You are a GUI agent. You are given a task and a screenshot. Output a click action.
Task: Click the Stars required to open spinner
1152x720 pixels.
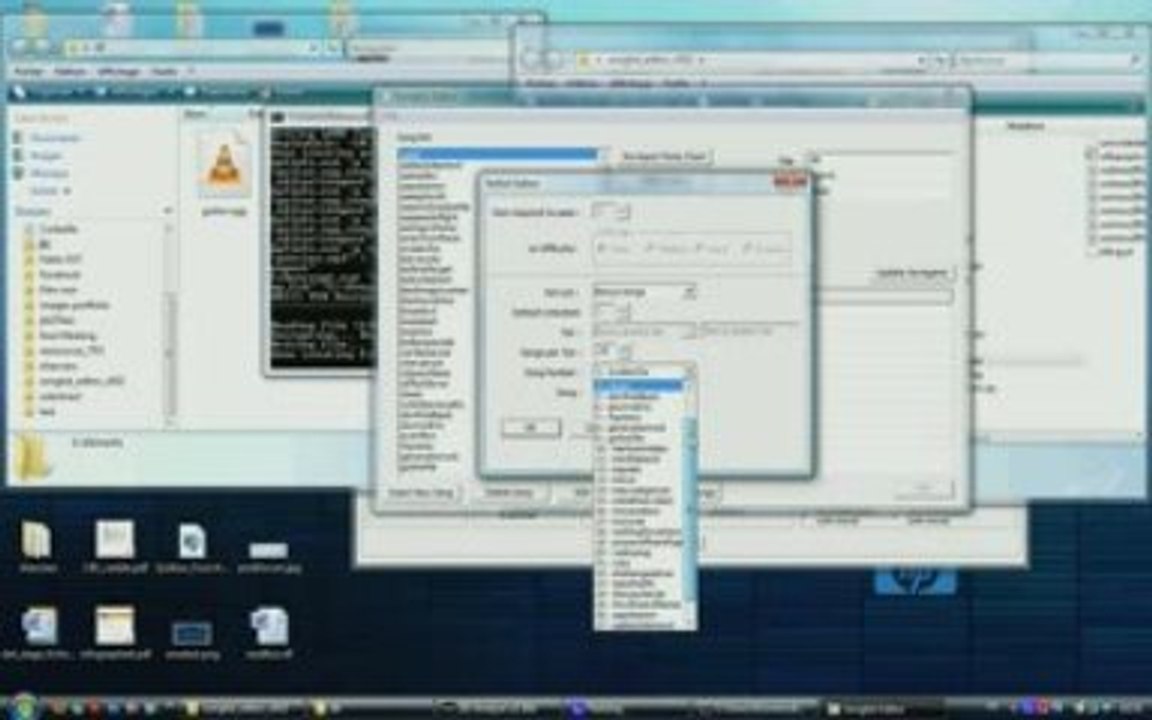611,212
